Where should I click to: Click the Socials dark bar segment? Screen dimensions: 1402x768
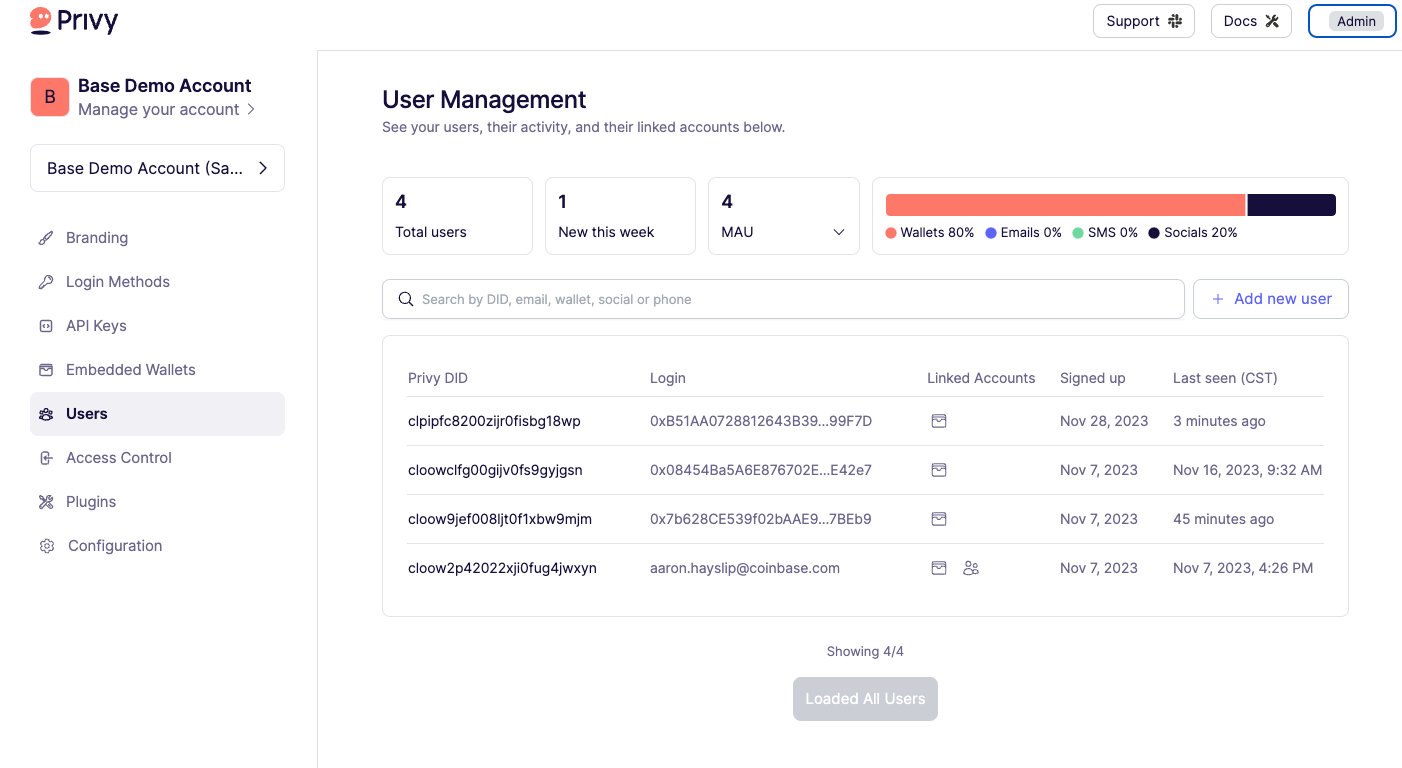[1291, 205]
